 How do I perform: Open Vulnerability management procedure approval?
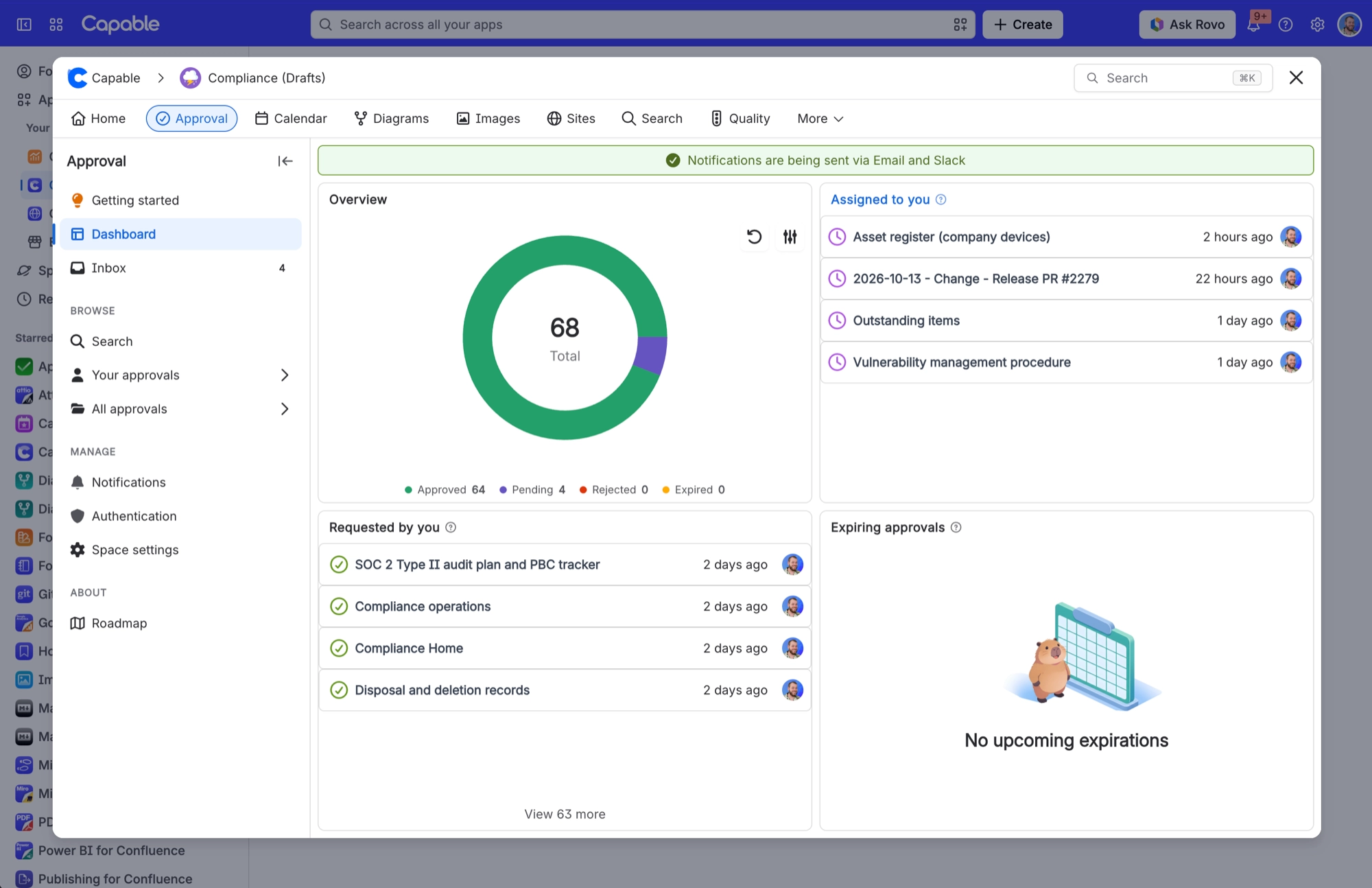click(x=1067, y=362)
